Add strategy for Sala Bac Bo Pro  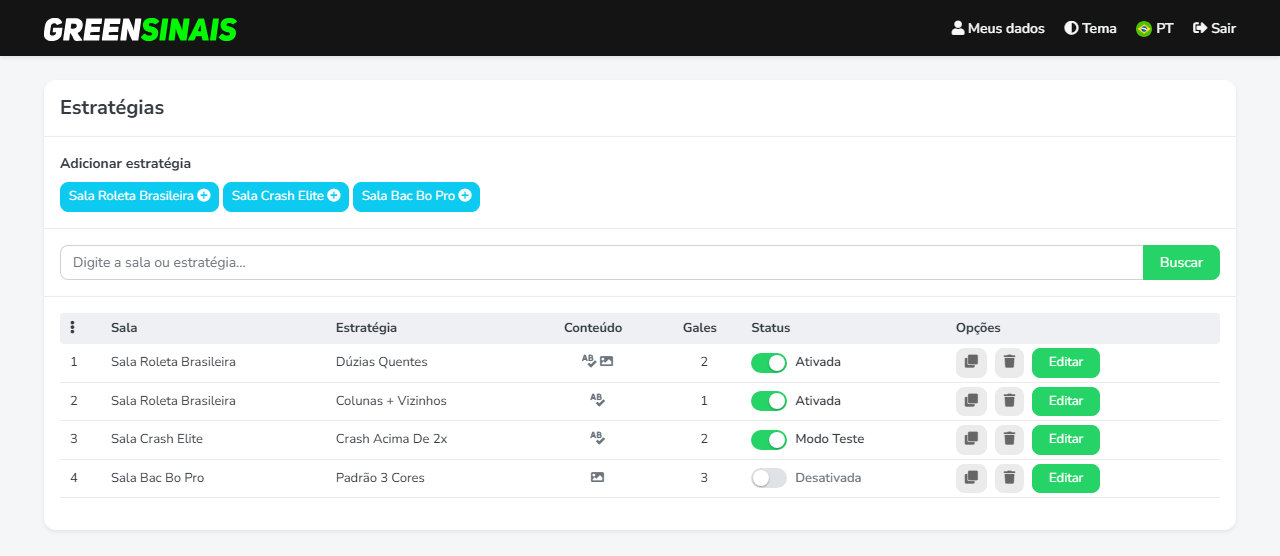pos(416,196)
